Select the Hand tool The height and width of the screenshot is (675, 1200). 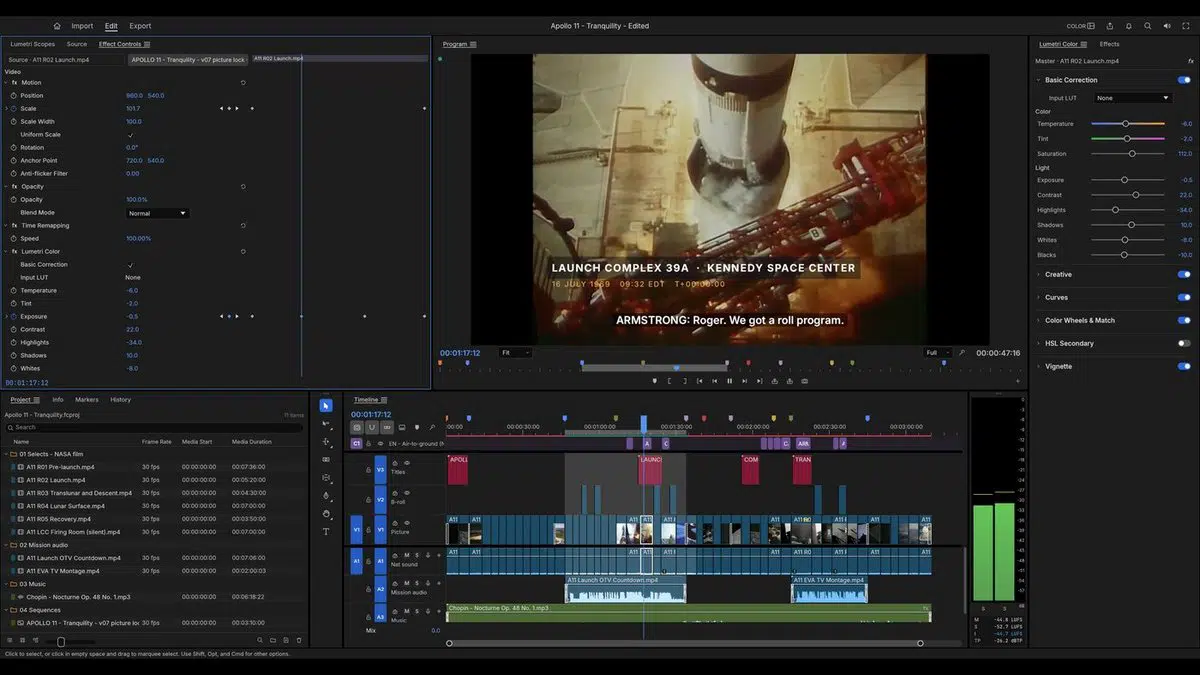pyautogui.click(x=326, y=513)
